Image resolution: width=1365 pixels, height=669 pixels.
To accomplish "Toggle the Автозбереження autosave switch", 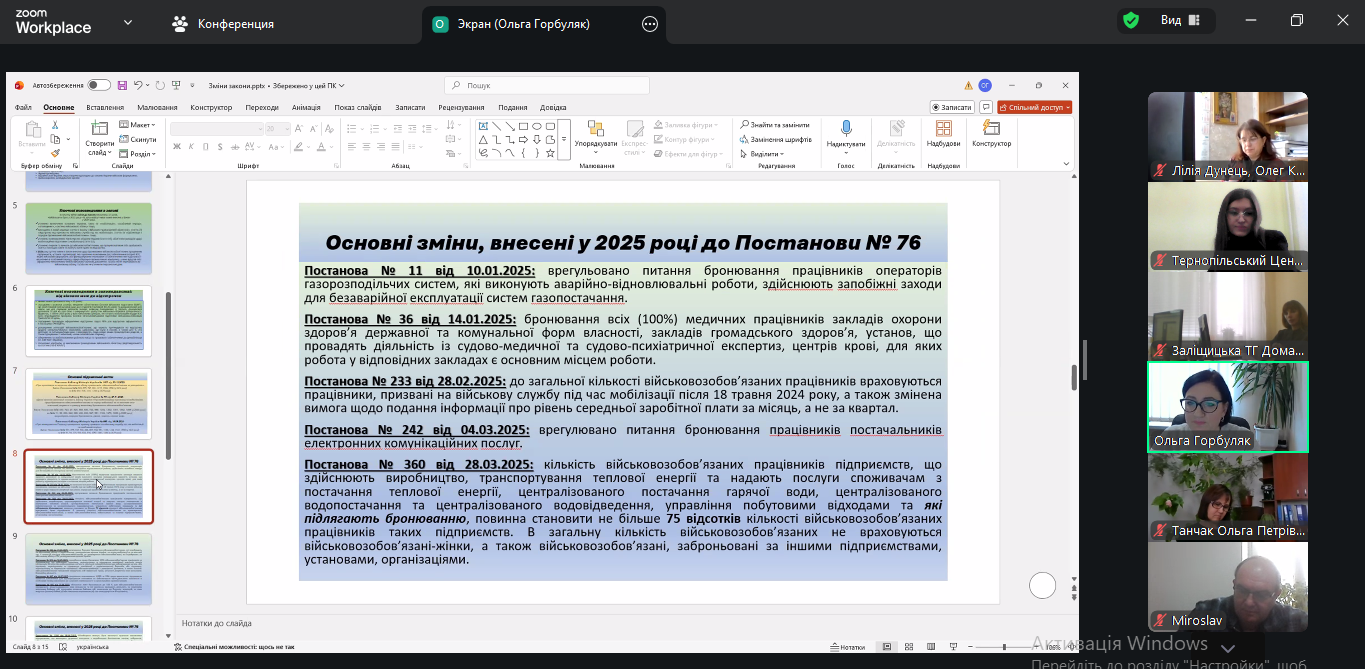I will pyautogui.click(x=99, y=86).
